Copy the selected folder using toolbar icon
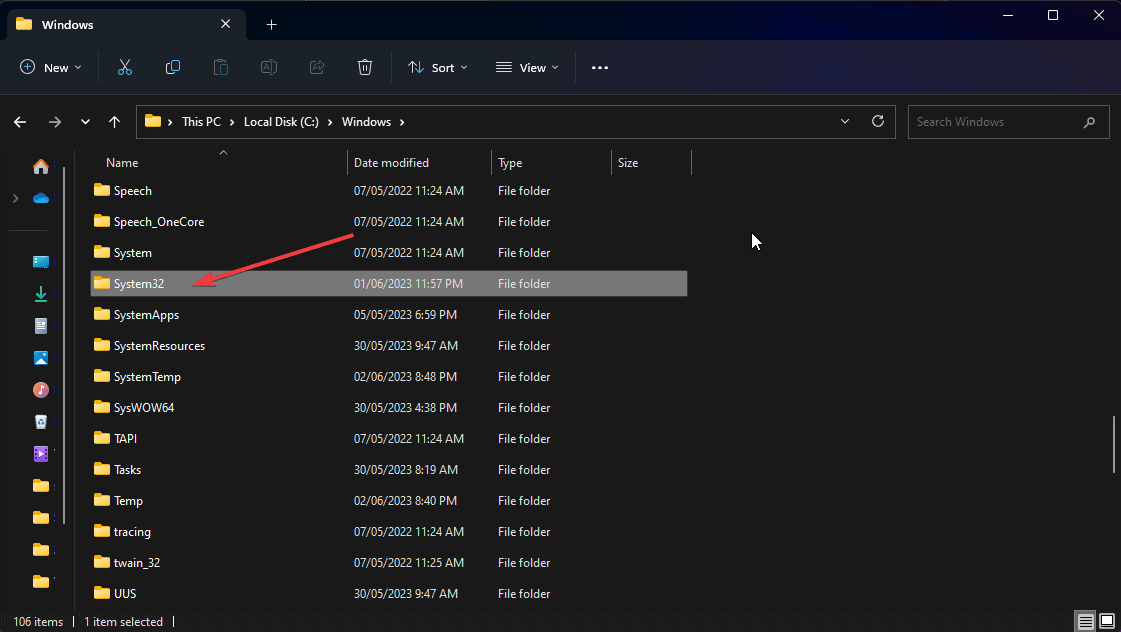The image size is (1121, 632). pos(172,67)
